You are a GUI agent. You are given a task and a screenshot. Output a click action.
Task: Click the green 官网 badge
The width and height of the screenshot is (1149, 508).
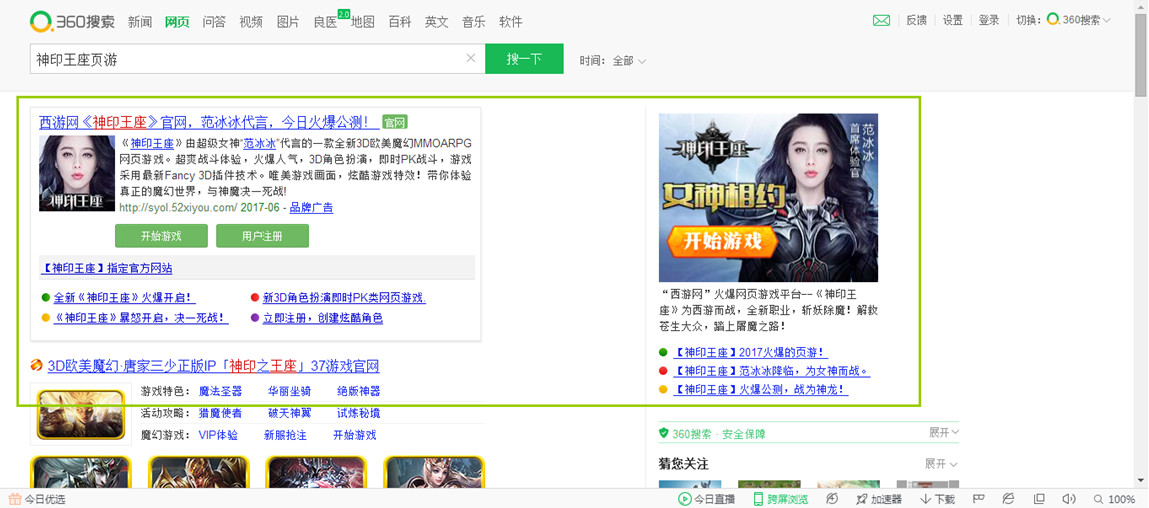click(395, 122)
